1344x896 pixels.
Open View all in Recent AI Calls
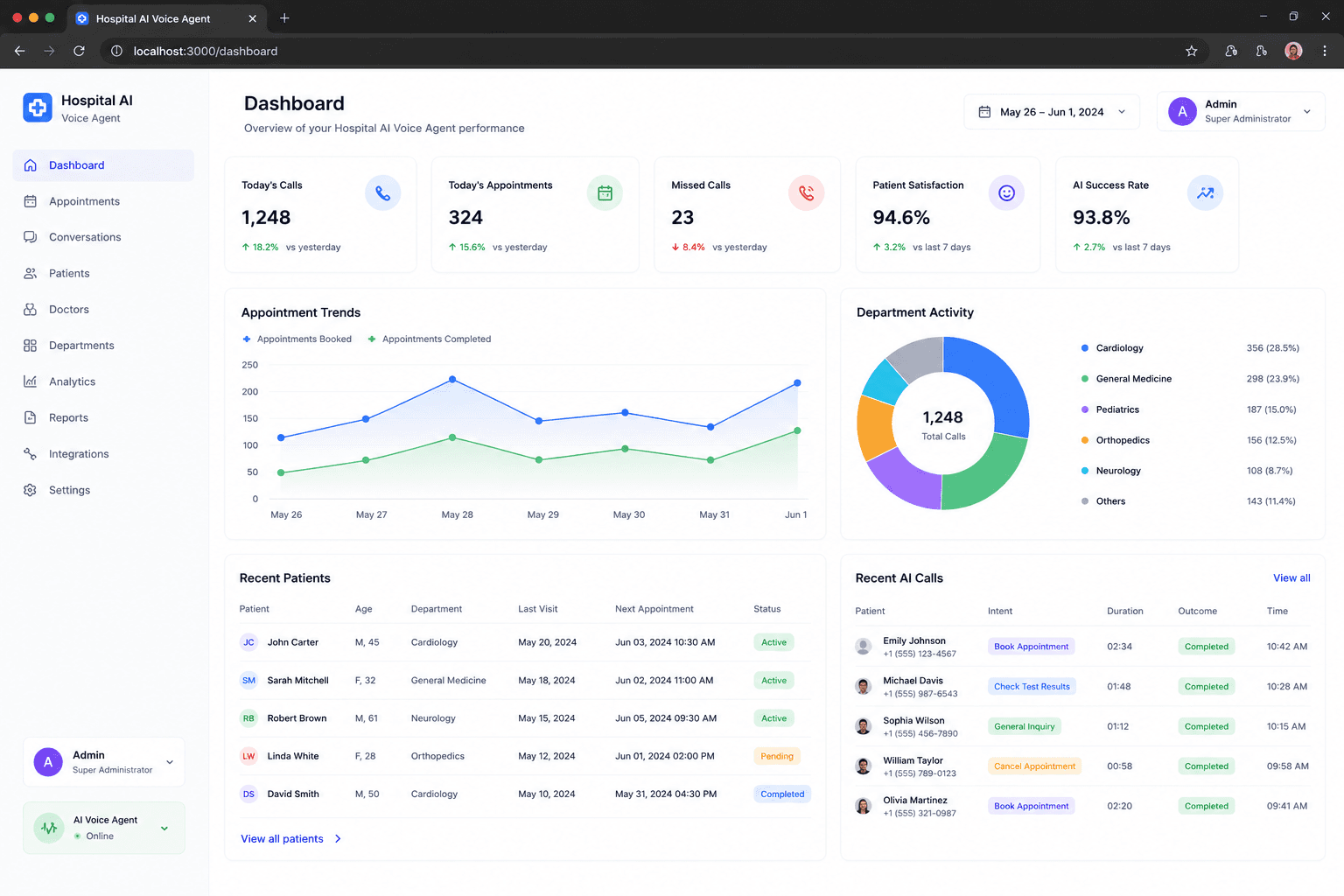(1291, 578)
